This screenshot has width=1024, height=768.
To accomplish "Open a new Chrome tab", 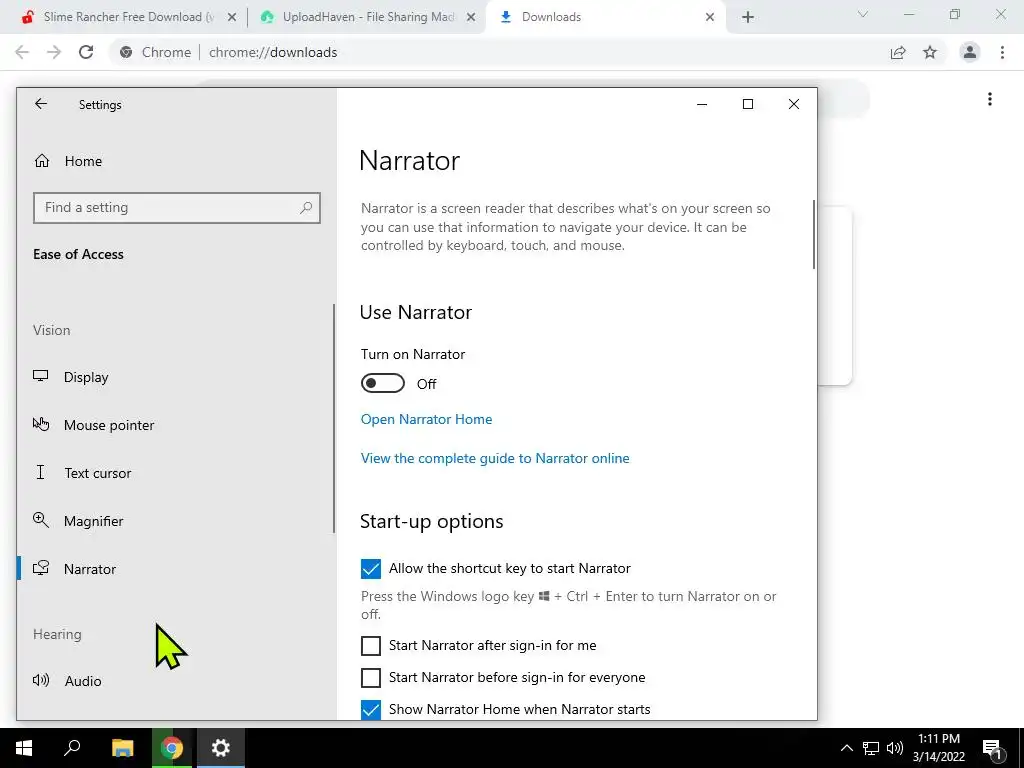I will (x=748, y=18).
